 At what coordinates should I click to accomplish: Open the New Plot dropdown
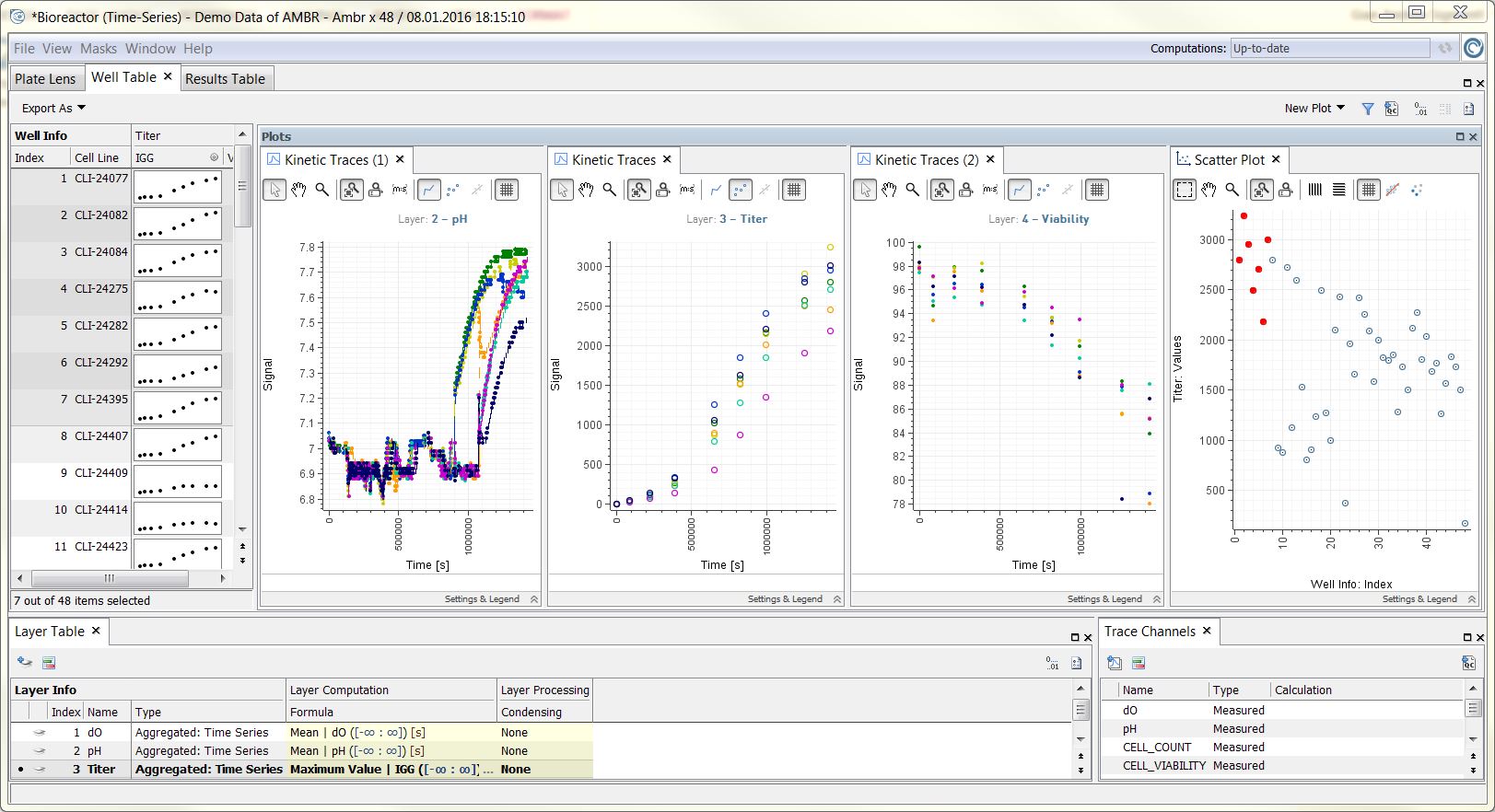[x=1314, y=109]
